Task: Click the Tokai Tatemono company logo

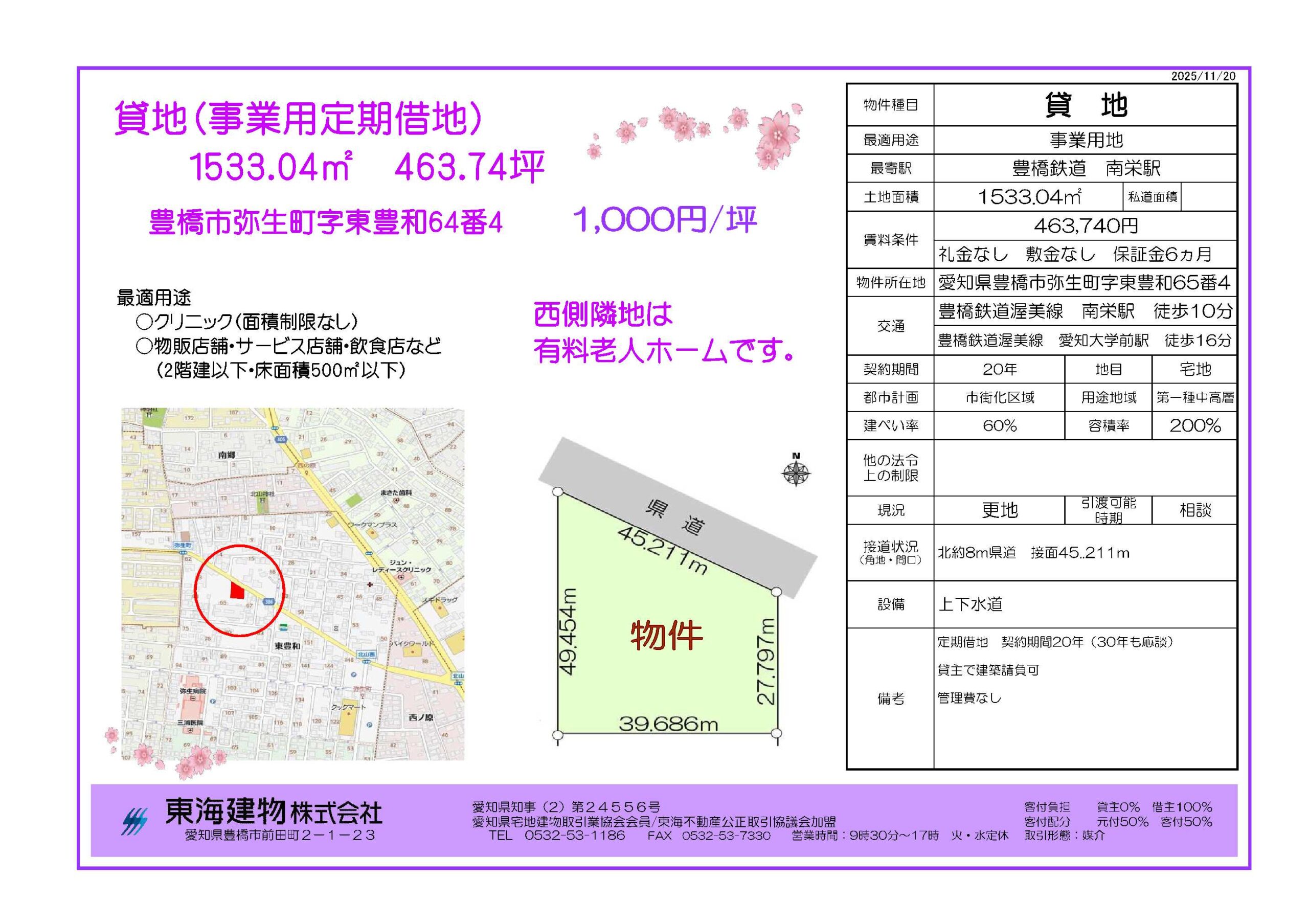Action: click(134, 821)
